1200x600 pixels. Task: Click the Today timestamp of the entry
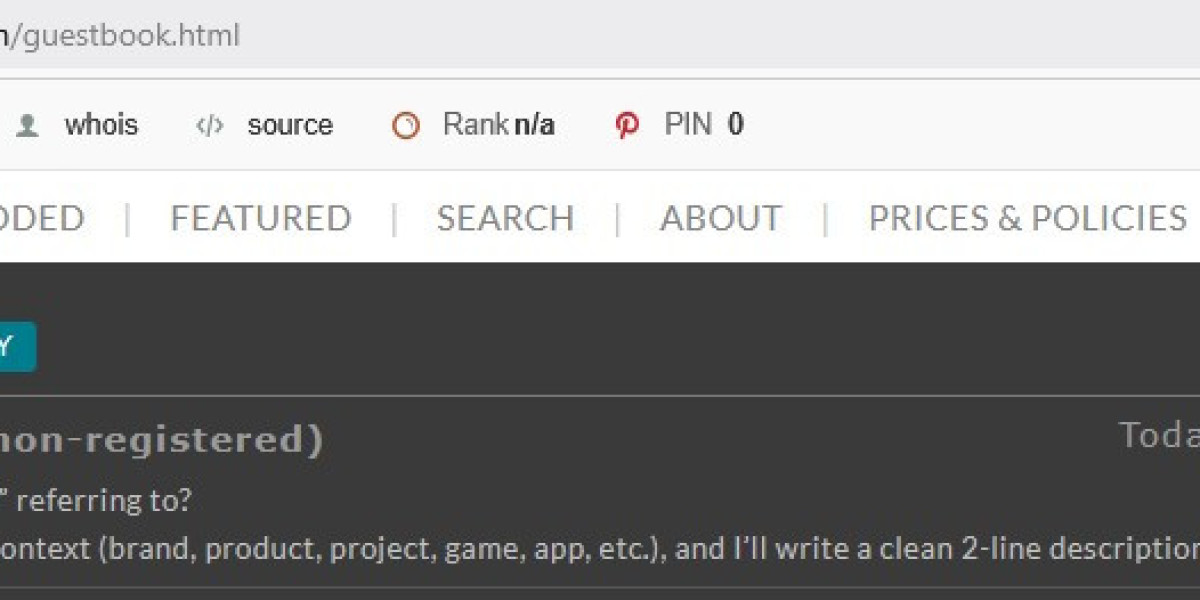[x=1159, y=435]
